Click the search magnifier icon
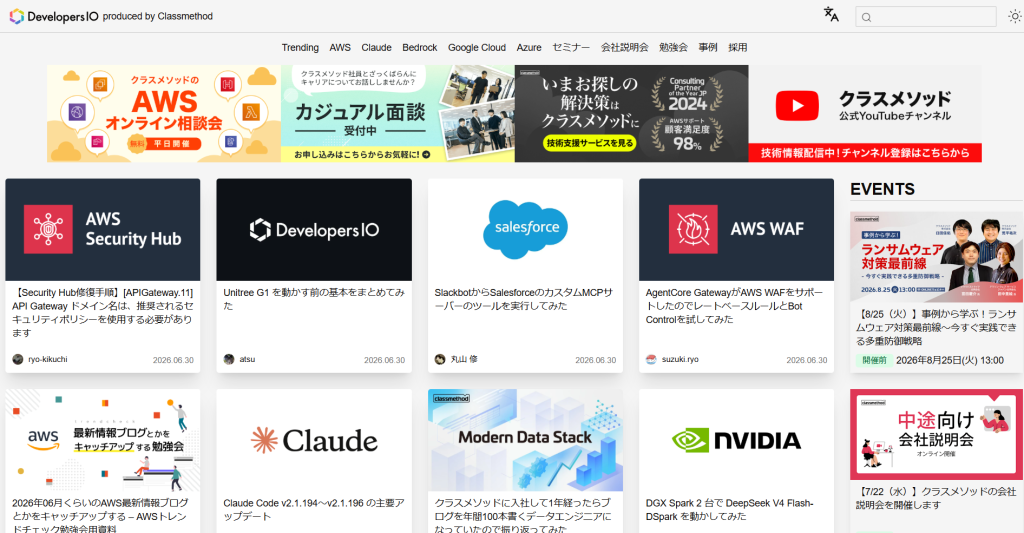1024x533 pixels. [x=867, y=17]
